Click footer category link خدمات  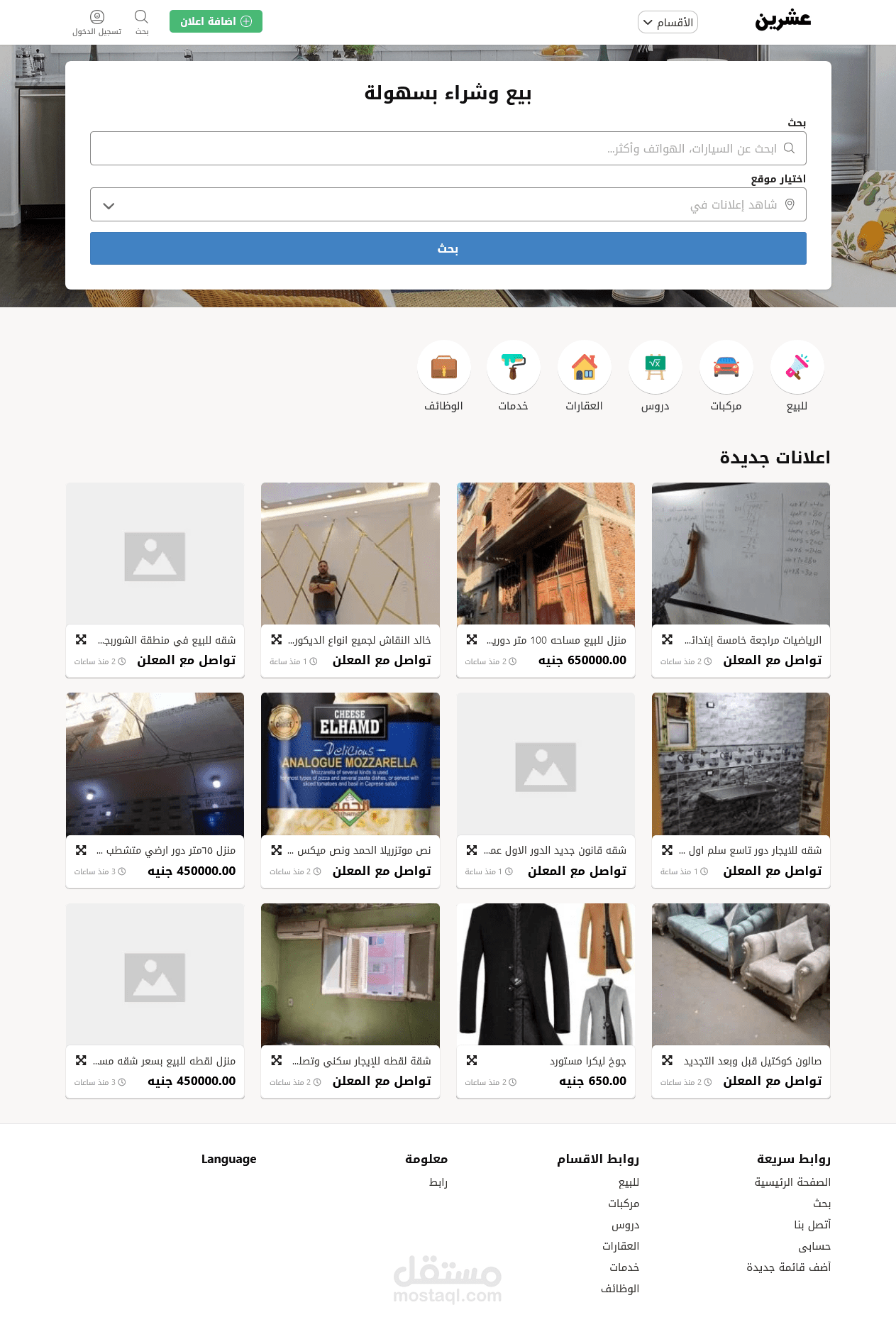(624, 1267)
